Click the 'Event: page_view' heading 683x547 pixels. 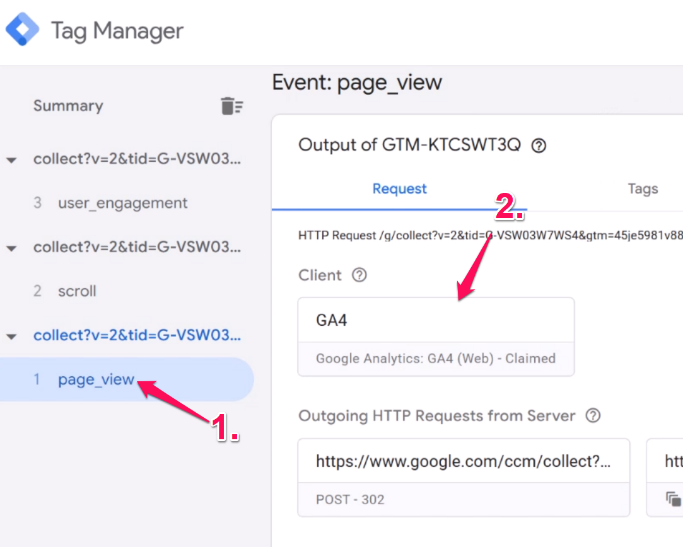click(357, 83)
